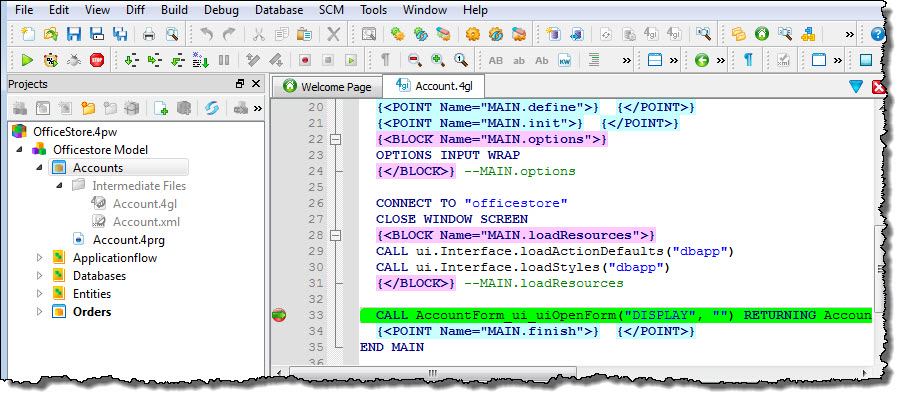This screenshot has width=903, height=399.
Task: Click the Save All multi-floppy icon
Action: (120, 35)
